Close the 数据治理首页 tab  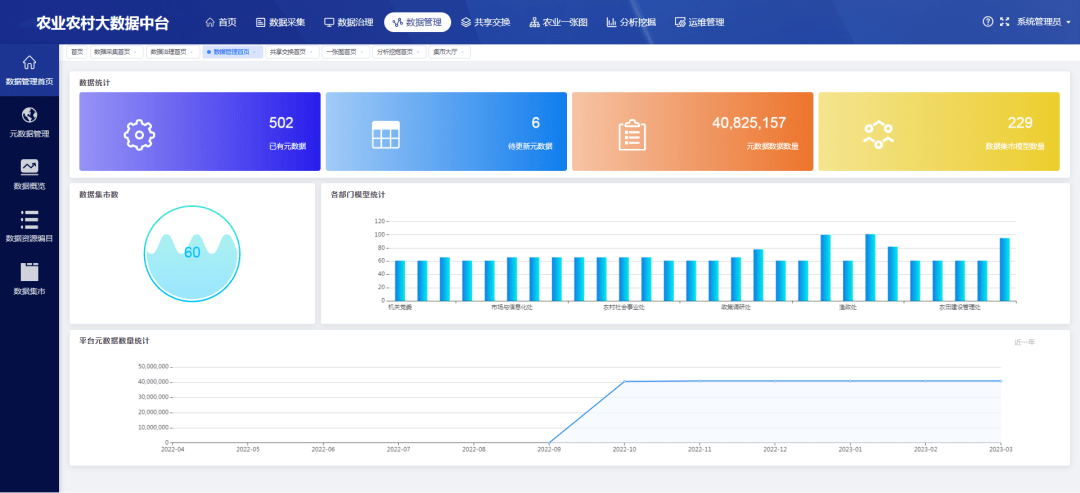(191, 52)
